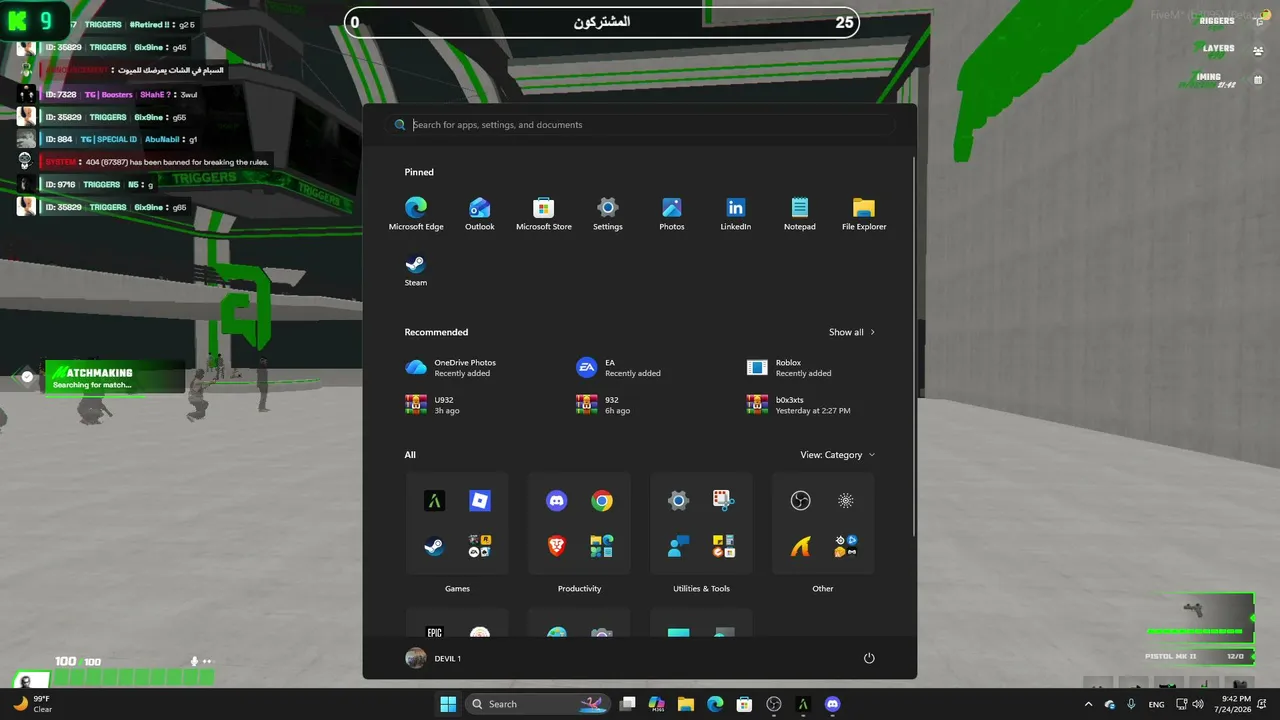Click Show all recommended items
This screenshot has width=1280, height=720.
tap(852, 332)
